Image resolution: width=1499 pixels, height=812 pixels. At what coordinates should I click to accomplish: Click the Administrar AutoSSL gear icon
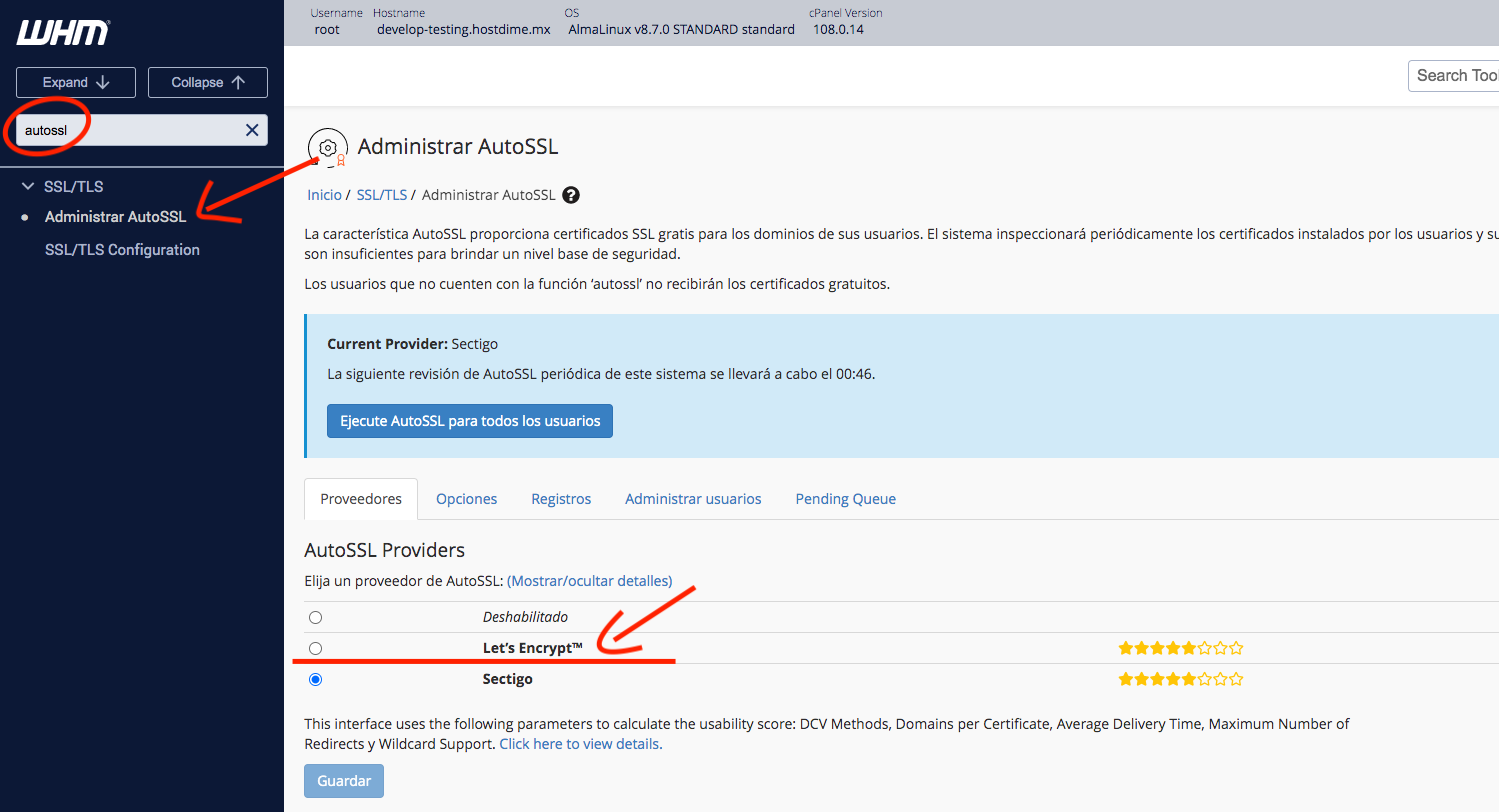[328, 148]
